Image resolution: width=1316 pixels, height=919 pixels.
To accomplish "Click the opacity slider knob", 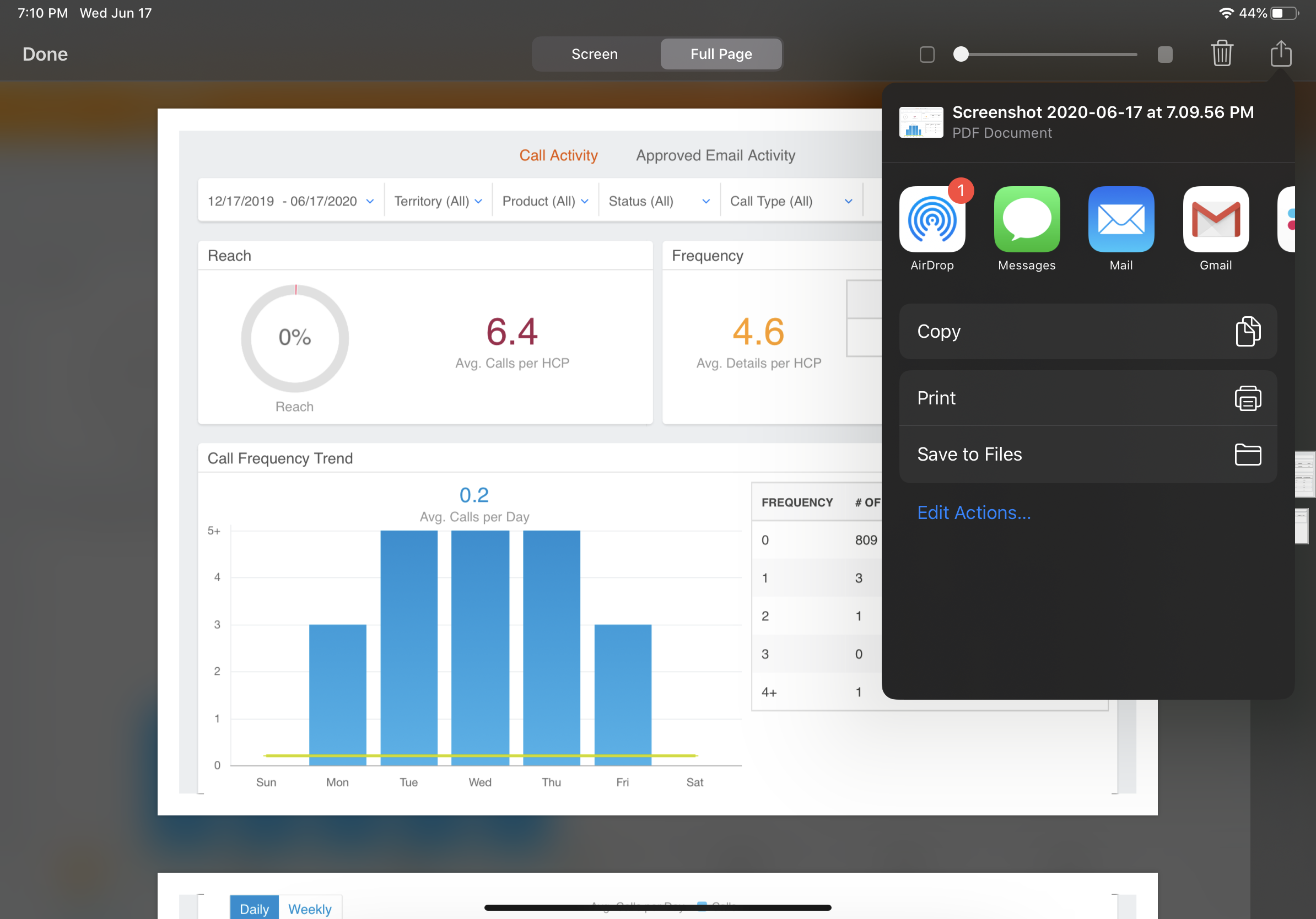I will point(961,54).
